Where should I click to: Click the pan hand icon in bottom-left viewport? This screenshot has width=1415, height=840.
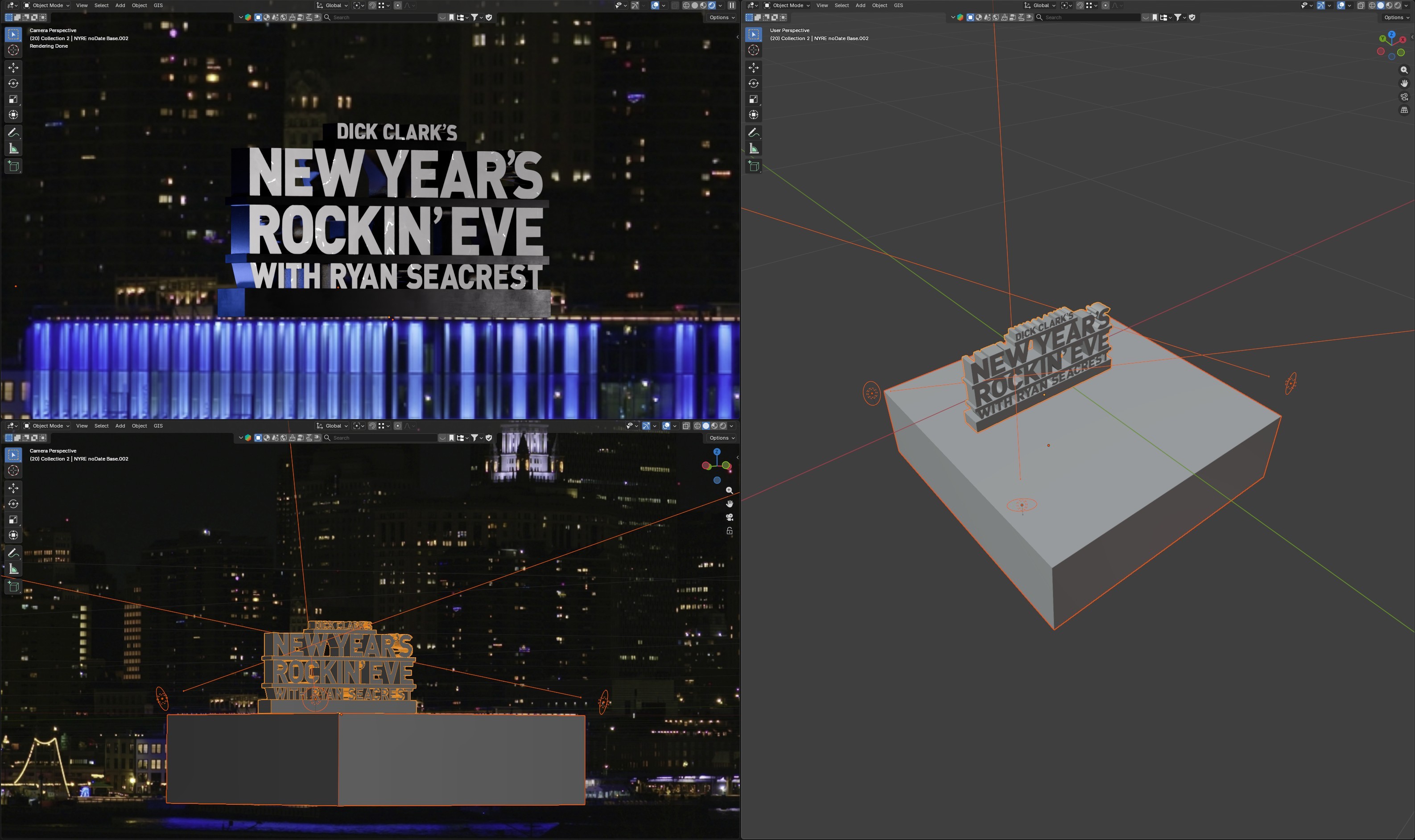pos(730,504)
